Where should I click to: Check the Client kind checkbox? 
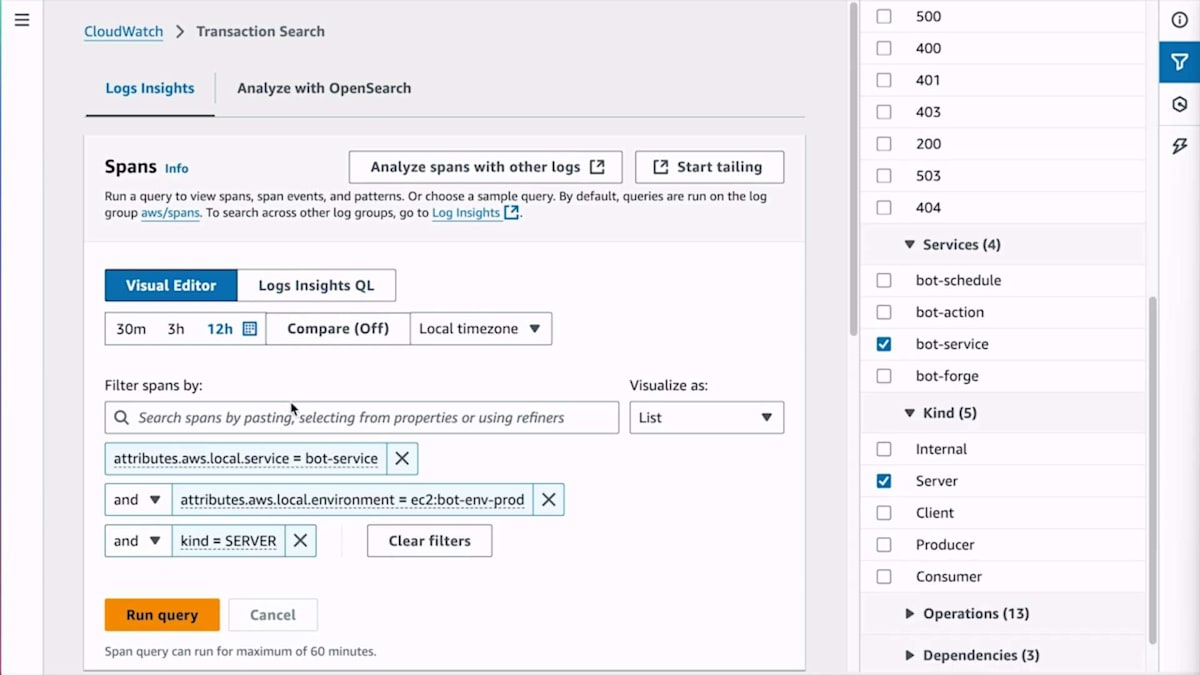coord(884,513)
